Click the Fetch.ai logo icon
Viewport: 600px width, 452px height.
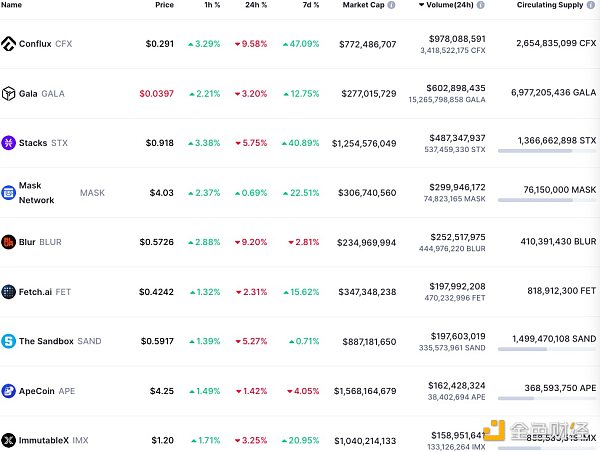(x=9, y=291)
